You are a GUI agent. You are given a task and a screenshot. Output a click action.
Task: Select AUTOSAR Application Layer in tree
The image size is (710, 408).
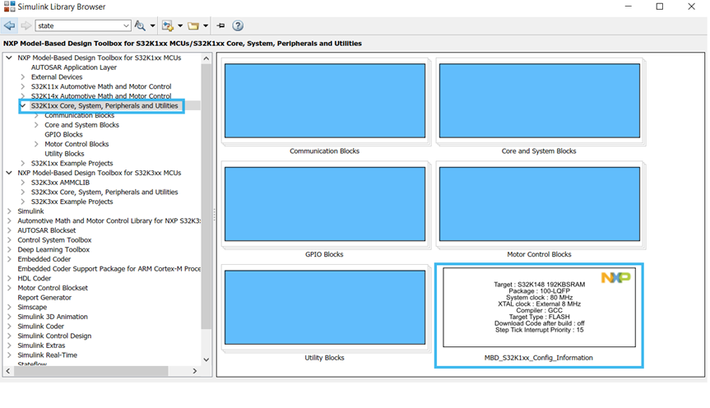pyautogui.click(x=74, y=67)
